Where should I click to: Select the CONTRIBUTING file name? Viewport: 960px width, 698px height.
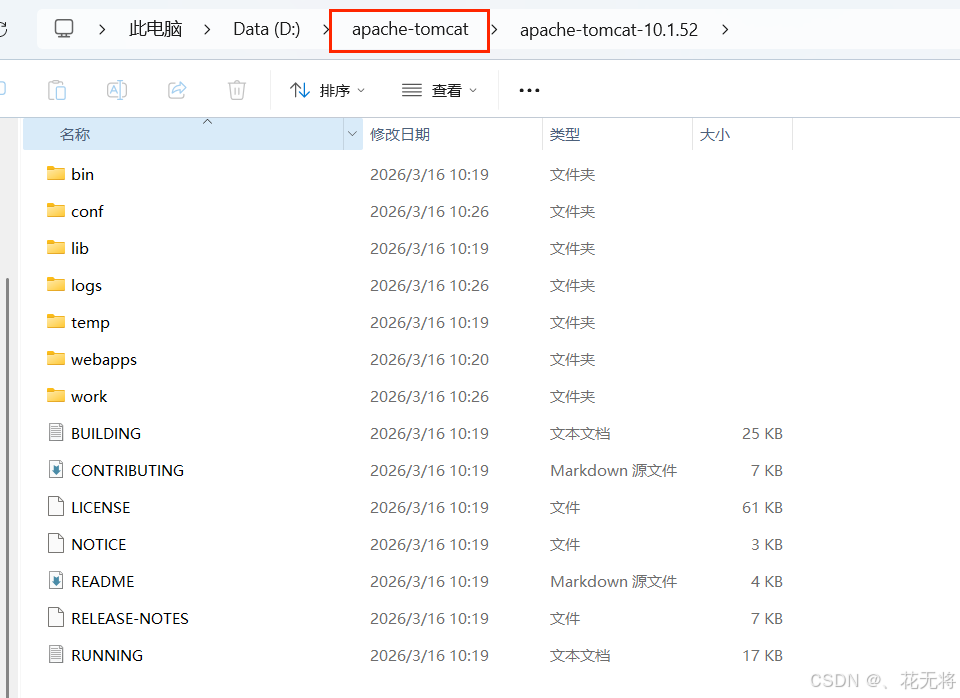pyautogui.click(x=127, y=470)
